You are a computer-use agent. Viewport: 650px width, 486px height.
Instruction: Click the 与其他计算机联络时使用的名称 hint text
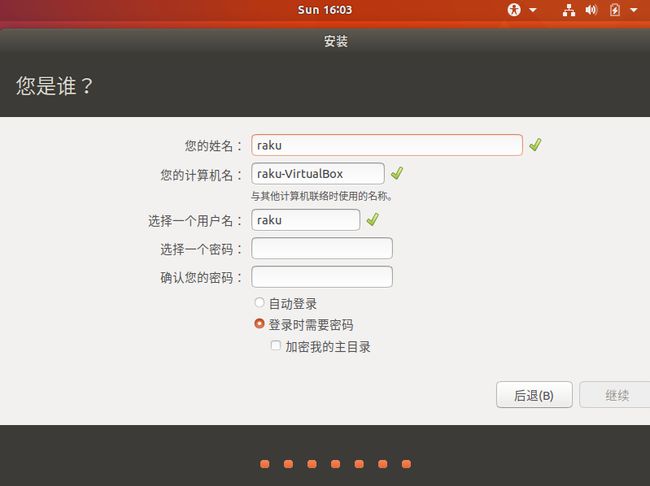pos(322,196)
